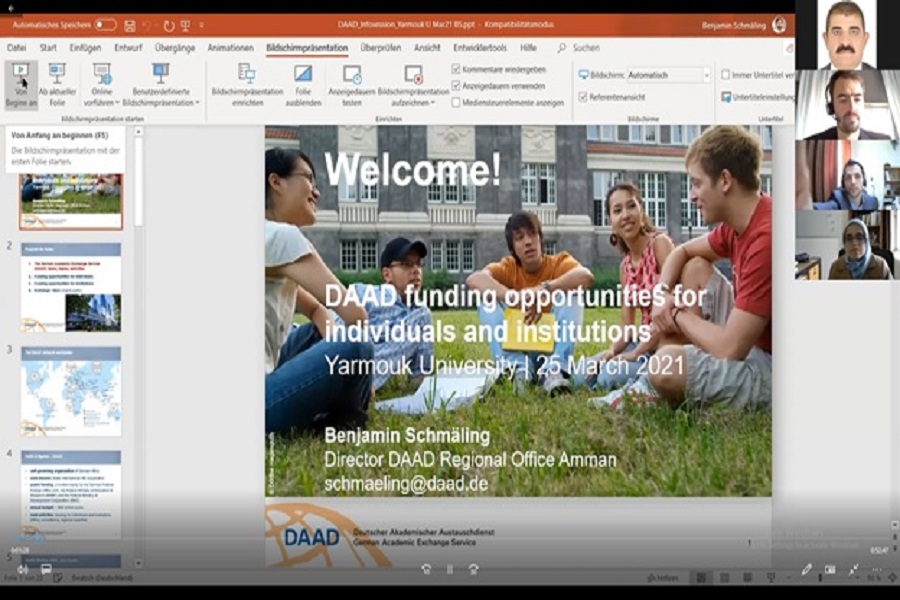Screen dimensions: 900x600
Task: Click 'Folie ausblenden' hide slide icon
Action: coord(303,74)
